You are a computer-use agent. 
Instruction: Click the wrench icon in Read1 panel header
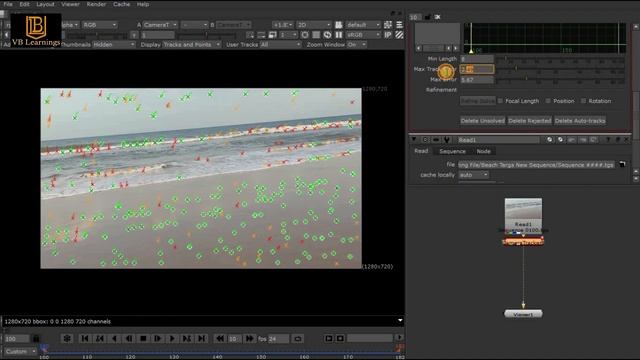447,140
